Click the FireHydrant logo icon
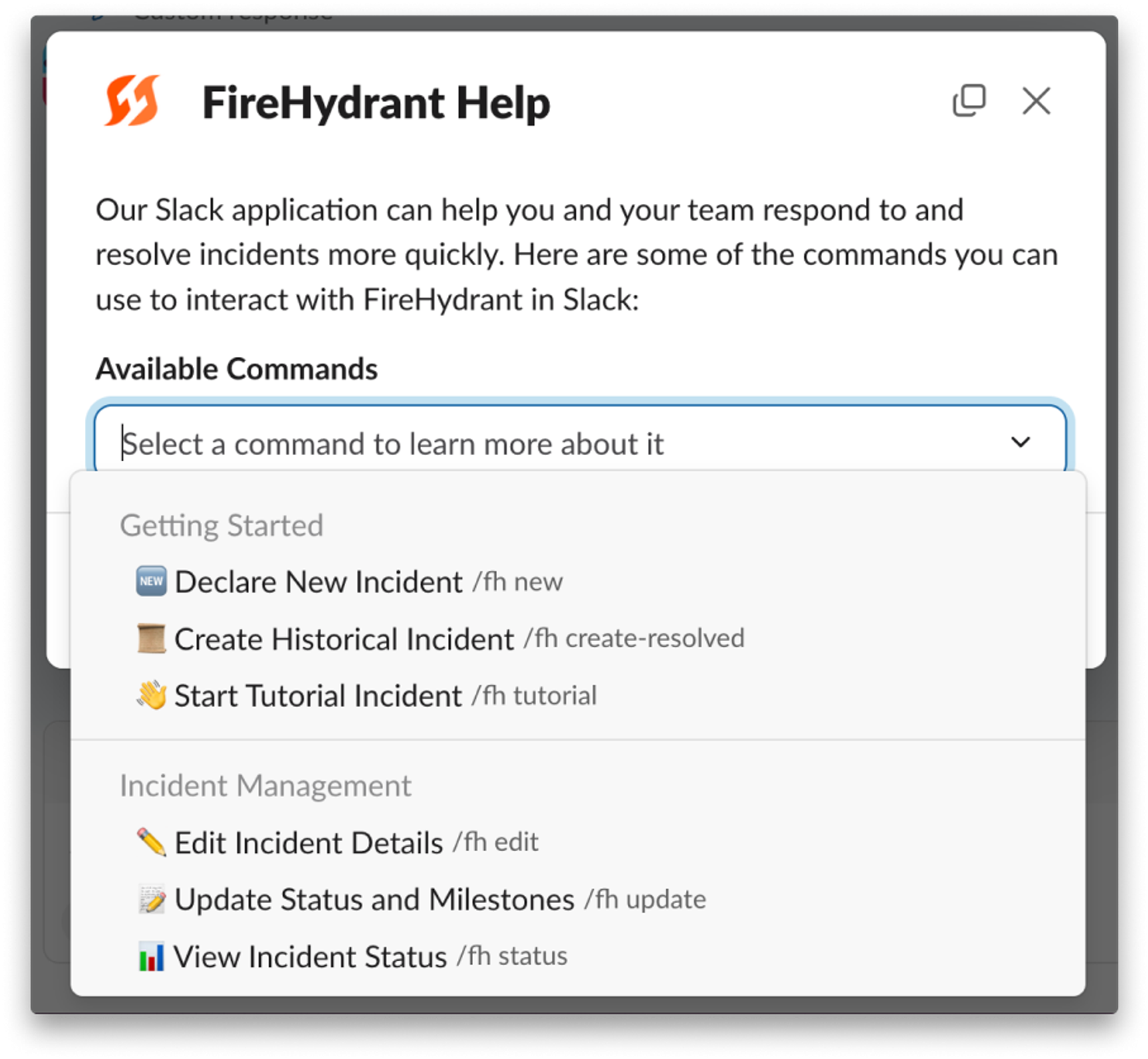 [x=132, y=100]
